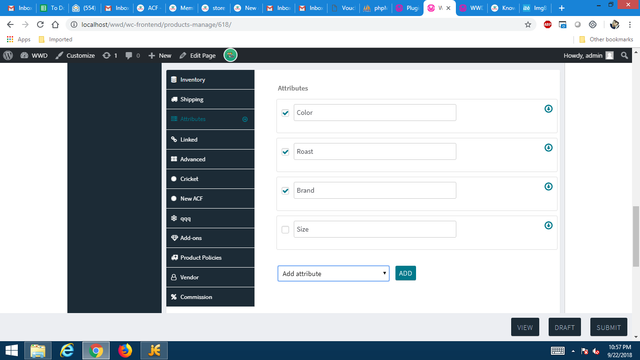
Task: Uncheck the Color attribute checkbox
Action: click(285, 113)
